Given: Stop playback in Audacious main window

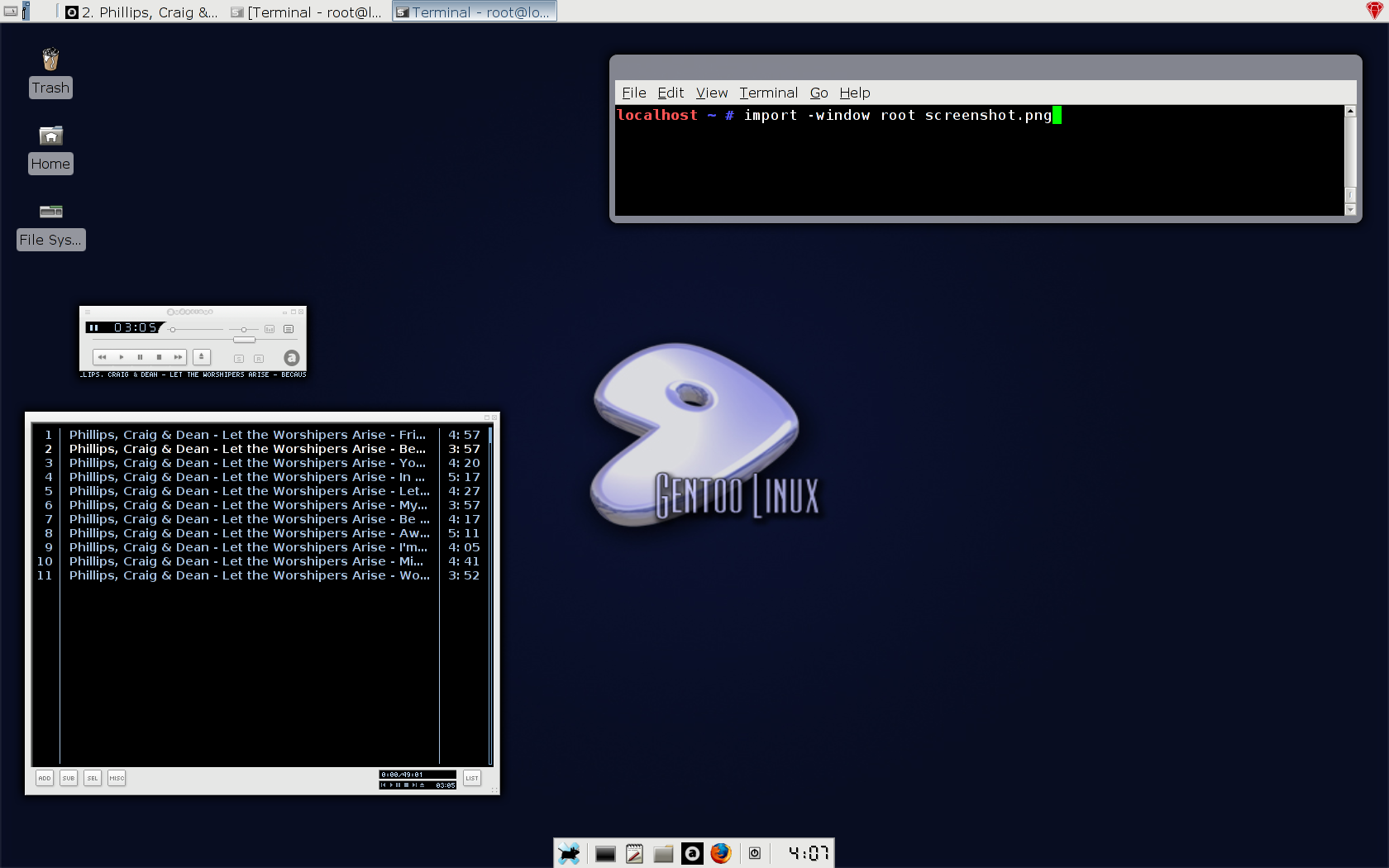Looking at the screenshot, I should click(x=159, y=357).
